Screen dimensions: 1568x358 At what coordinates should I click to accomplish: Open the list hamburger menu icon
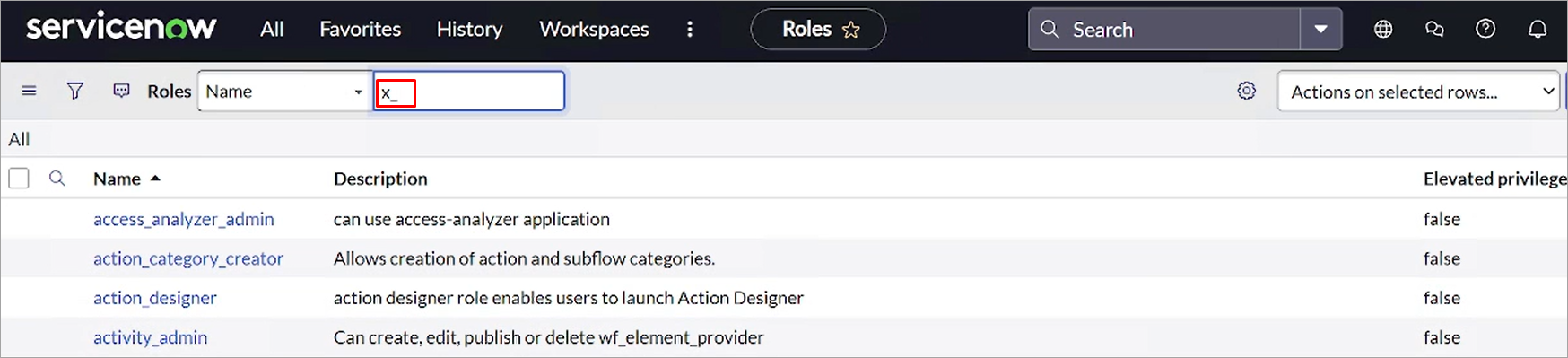click(29, 91)
